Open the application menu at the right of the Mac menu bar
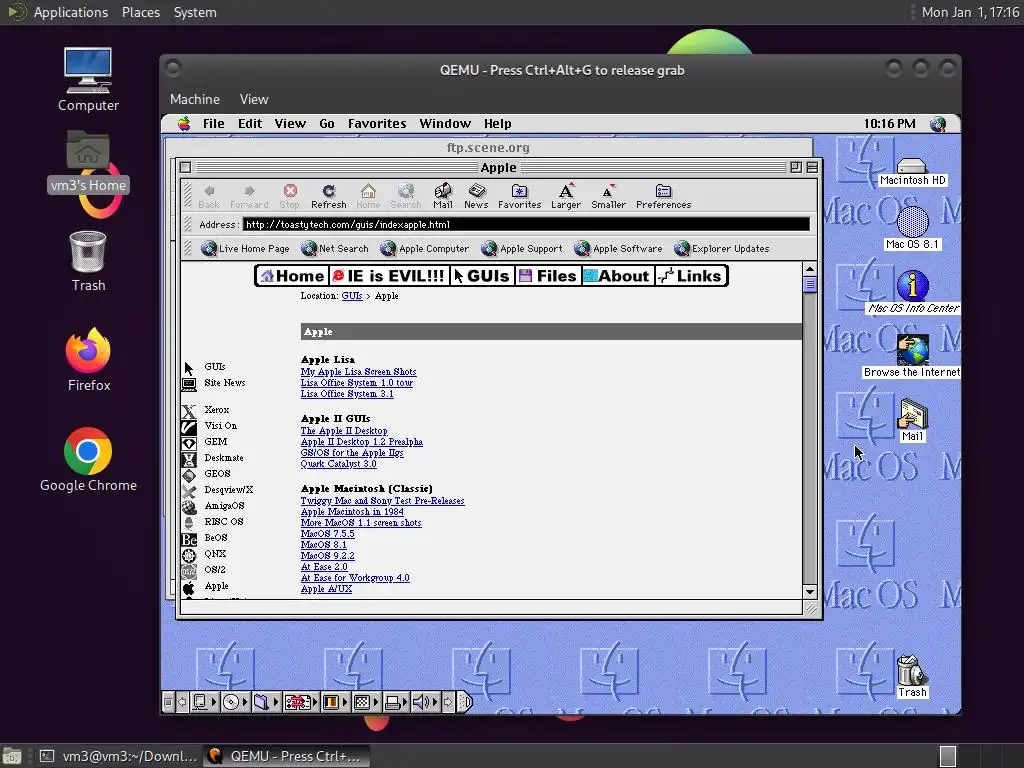This screenshot has width=1024, height=768. (x=938, y=123)
